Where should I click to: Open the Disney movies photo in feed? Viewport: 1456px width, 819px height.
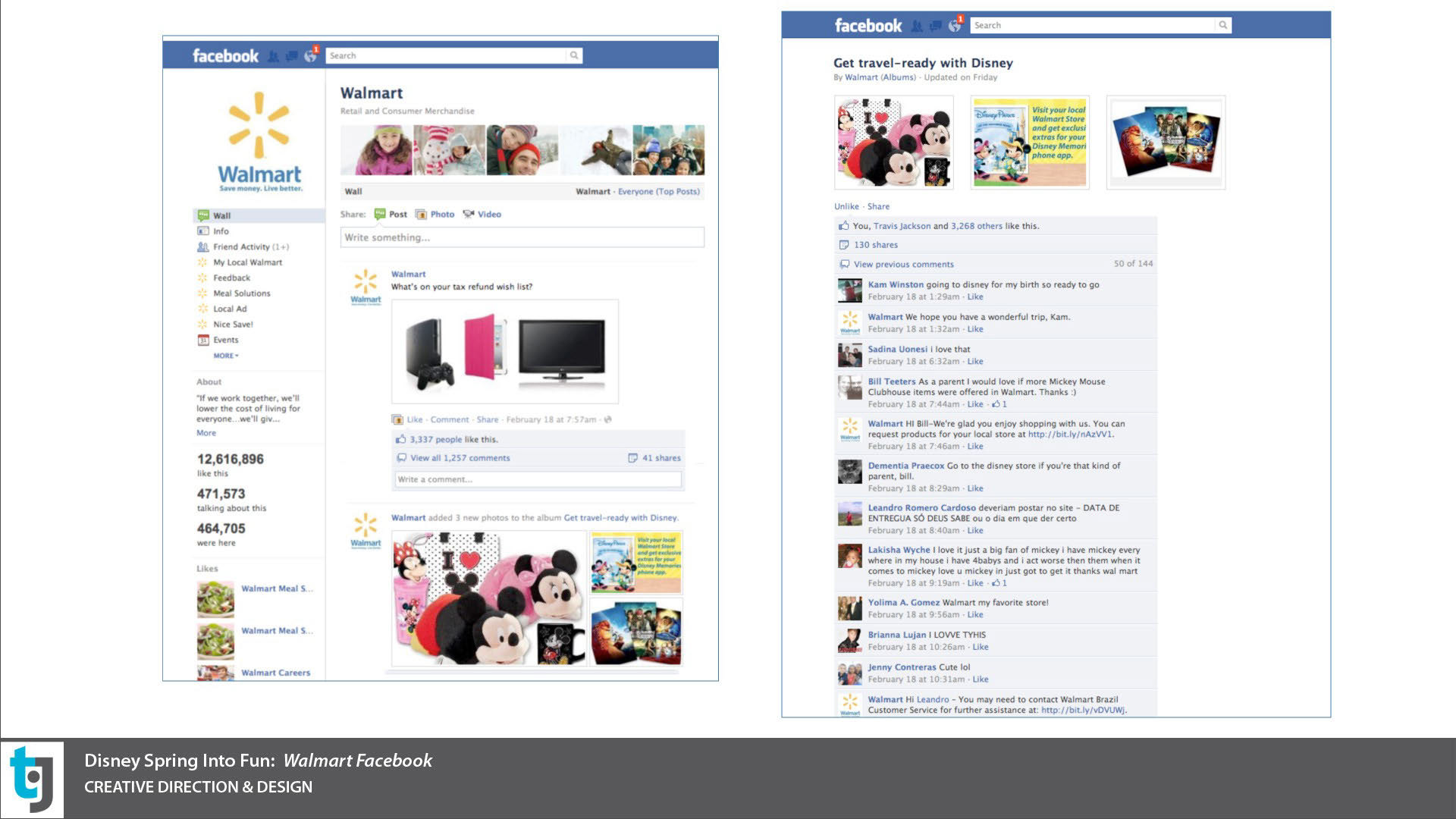(636, 632)
